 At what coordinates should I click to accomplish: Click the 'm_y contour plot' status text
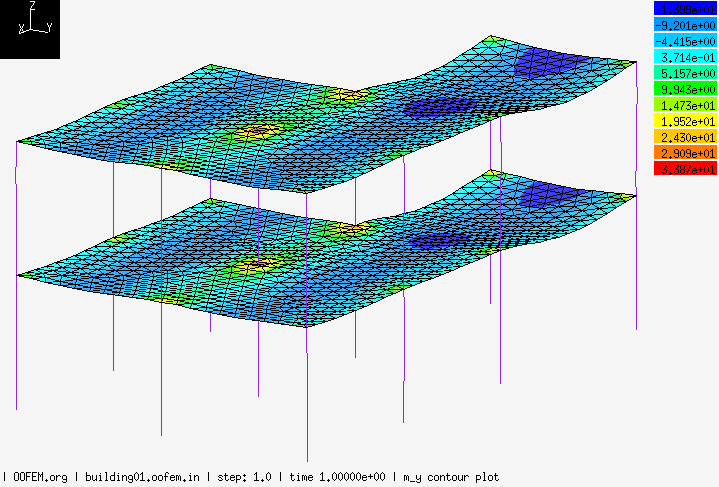coord(451,477)
